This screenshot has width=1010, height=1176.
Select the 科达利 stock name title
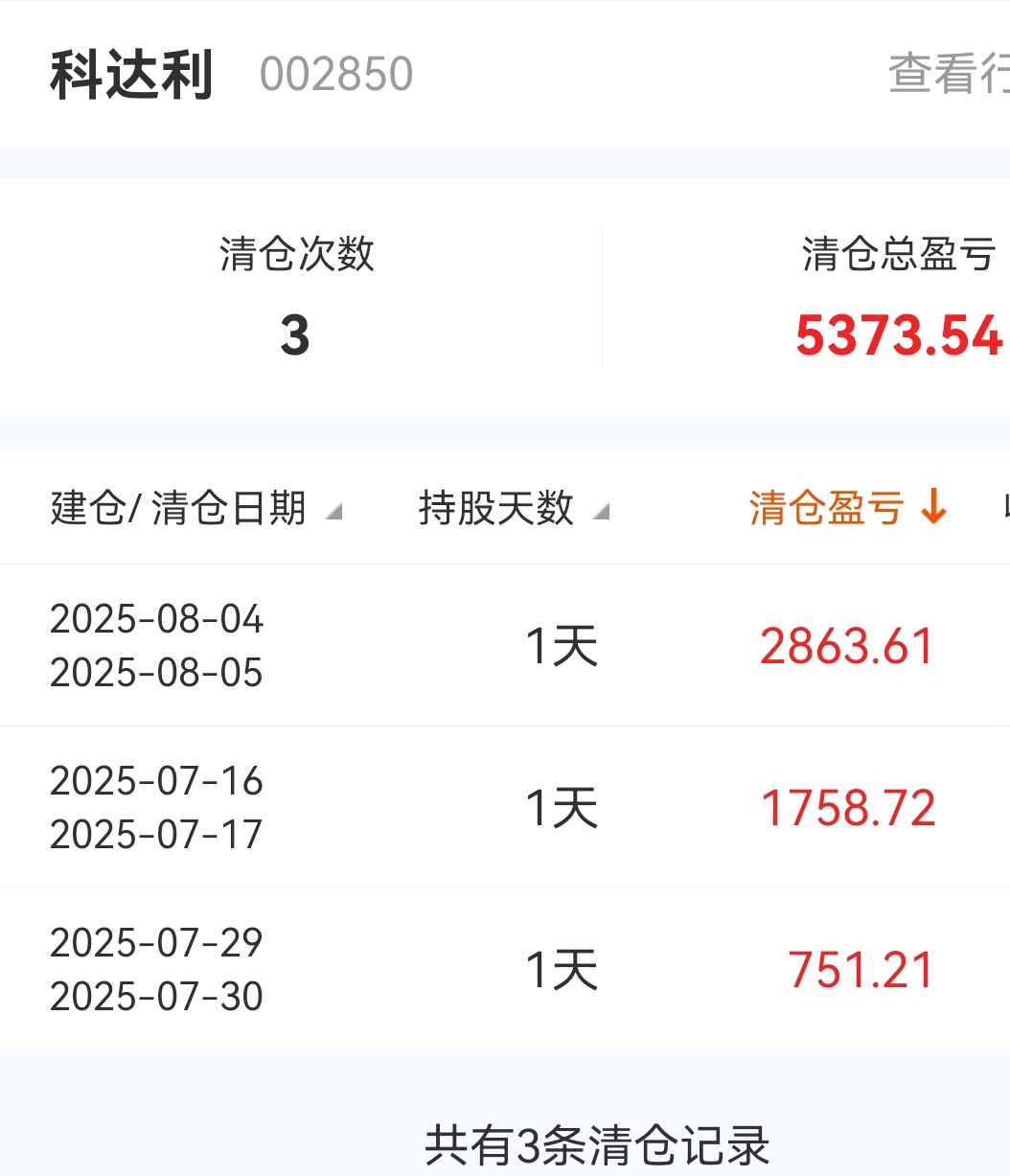tap(131, 75)
